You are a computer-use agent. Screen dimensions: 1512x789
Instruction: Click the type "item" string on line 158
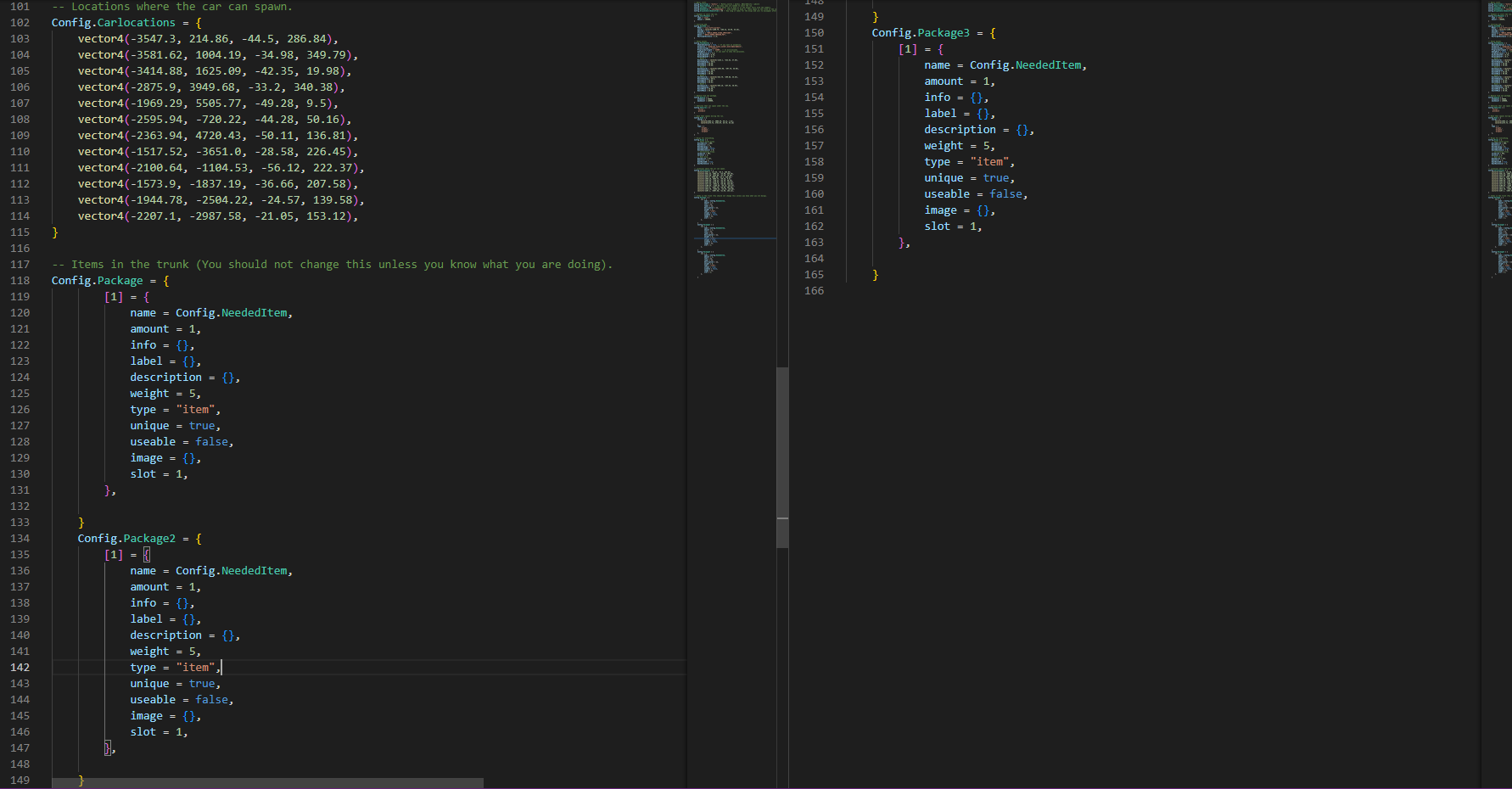989,162
